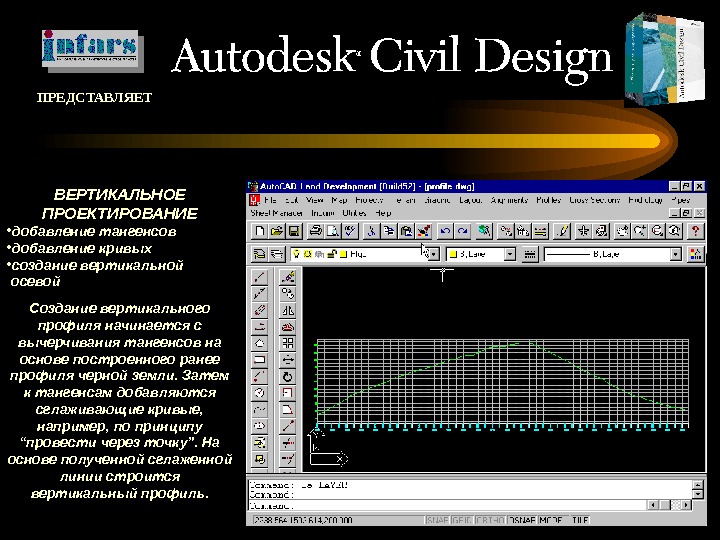Click the Redo arrow icon

pos(462,231)
